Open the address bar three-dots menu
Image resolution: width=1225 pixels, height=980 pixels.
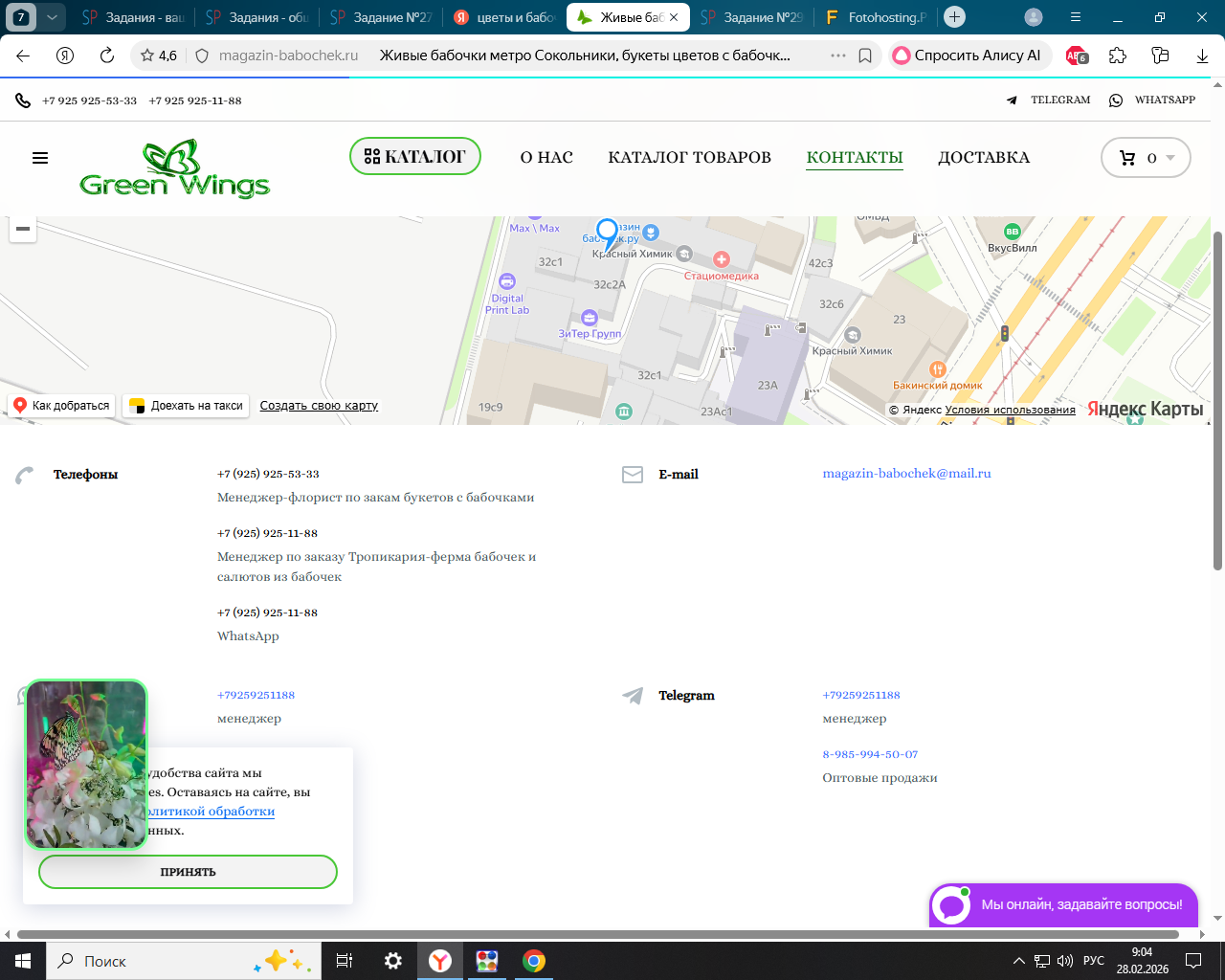[x=838, y=56]
